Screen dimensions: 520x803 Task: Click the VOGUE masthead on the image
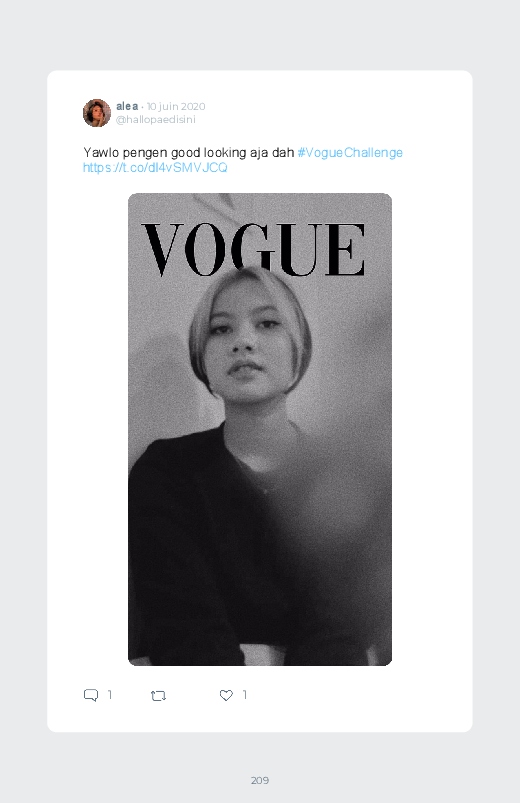click(253, 249)
